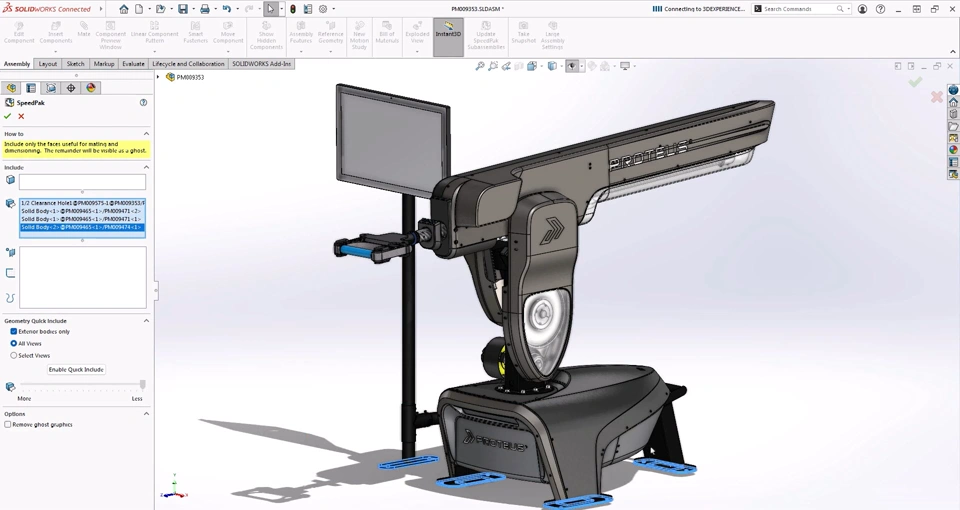
Task: Select Solid Body<2> PM009474<1> list entry
Action: pyautogui.click(x=83, y=227)
